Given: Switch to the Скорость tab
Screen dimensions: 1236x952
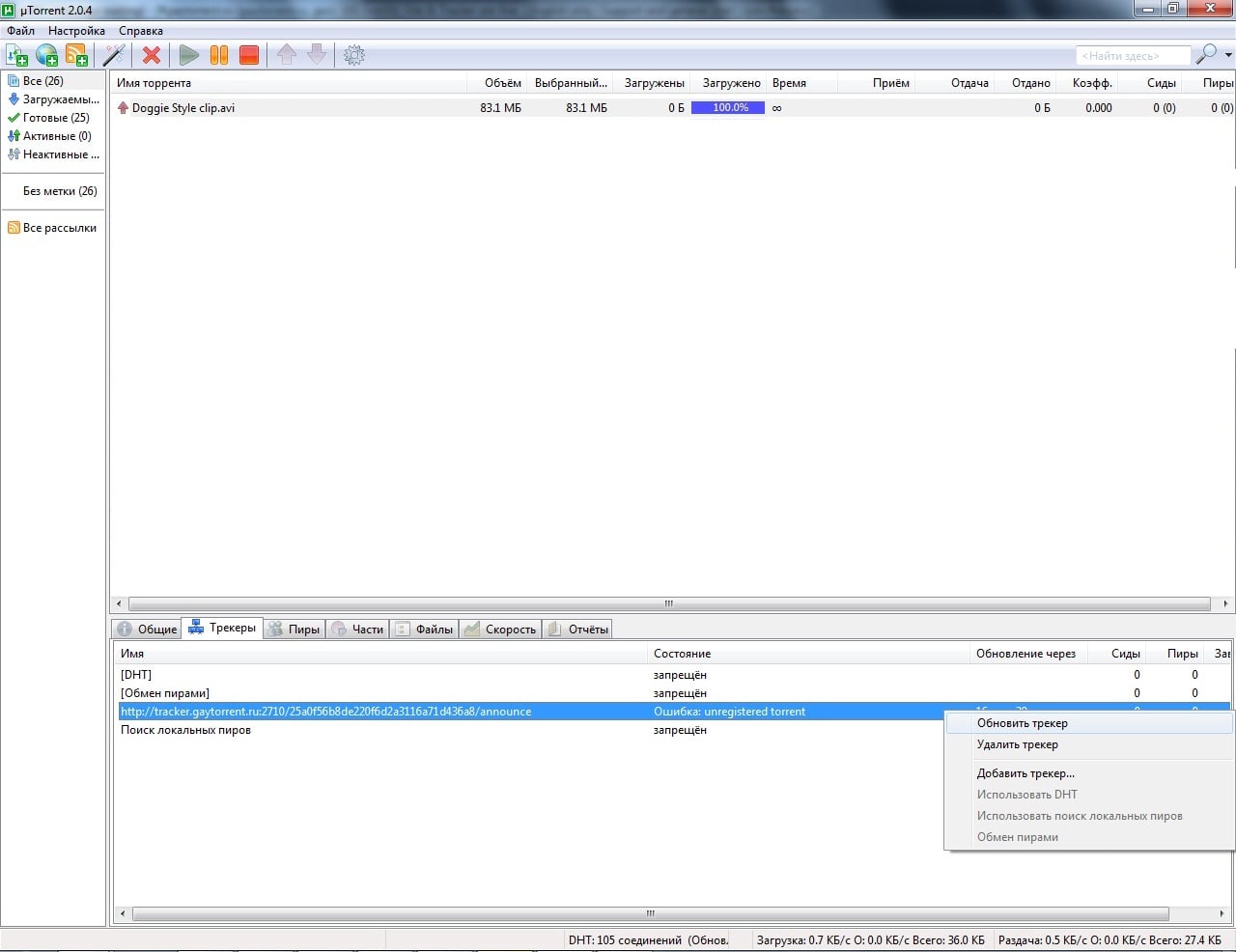Looking at the screenshot, I should coord(500,630).
